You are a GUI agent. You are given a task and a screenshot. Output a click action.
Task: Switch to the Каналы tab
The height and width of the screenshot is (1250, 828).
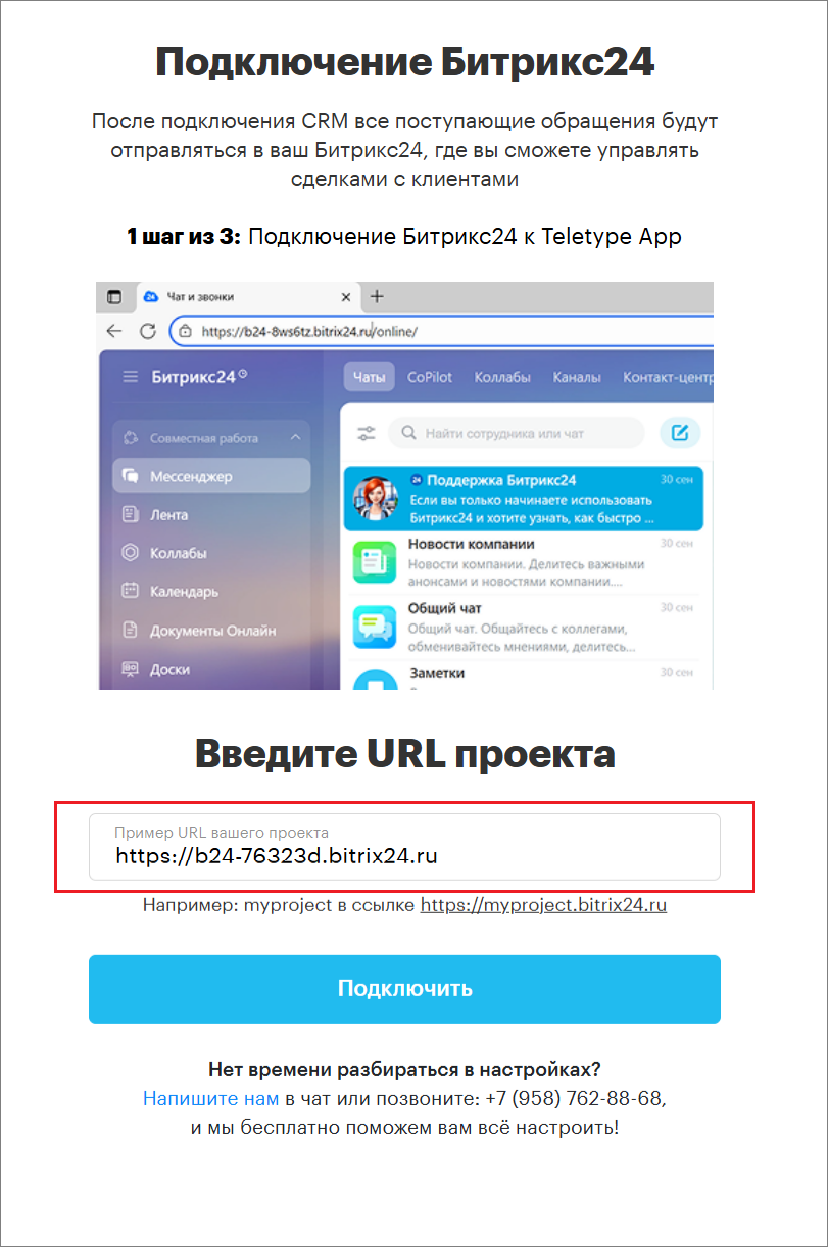(x=577, y=377)
